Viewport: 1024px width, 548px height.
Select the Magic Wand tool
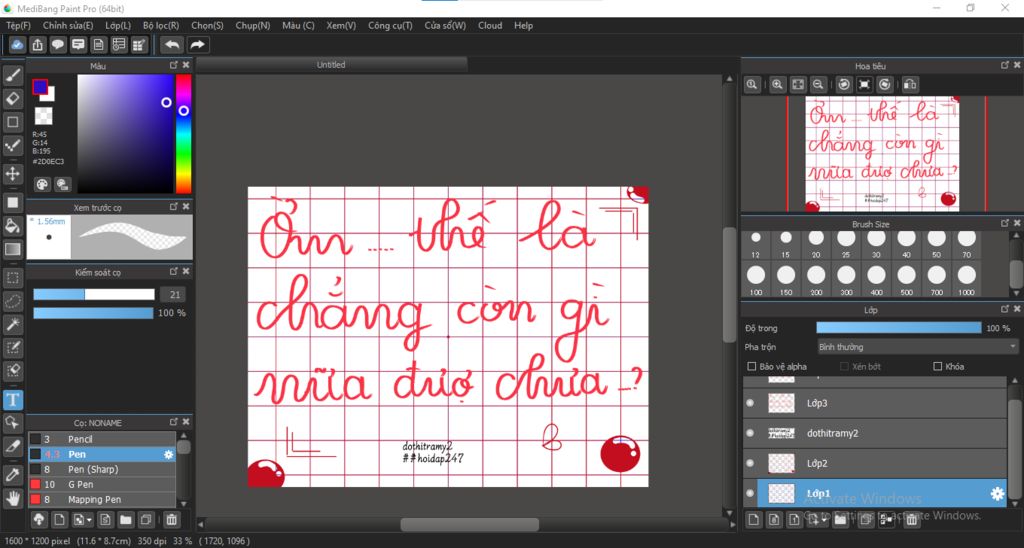(12, 324)
